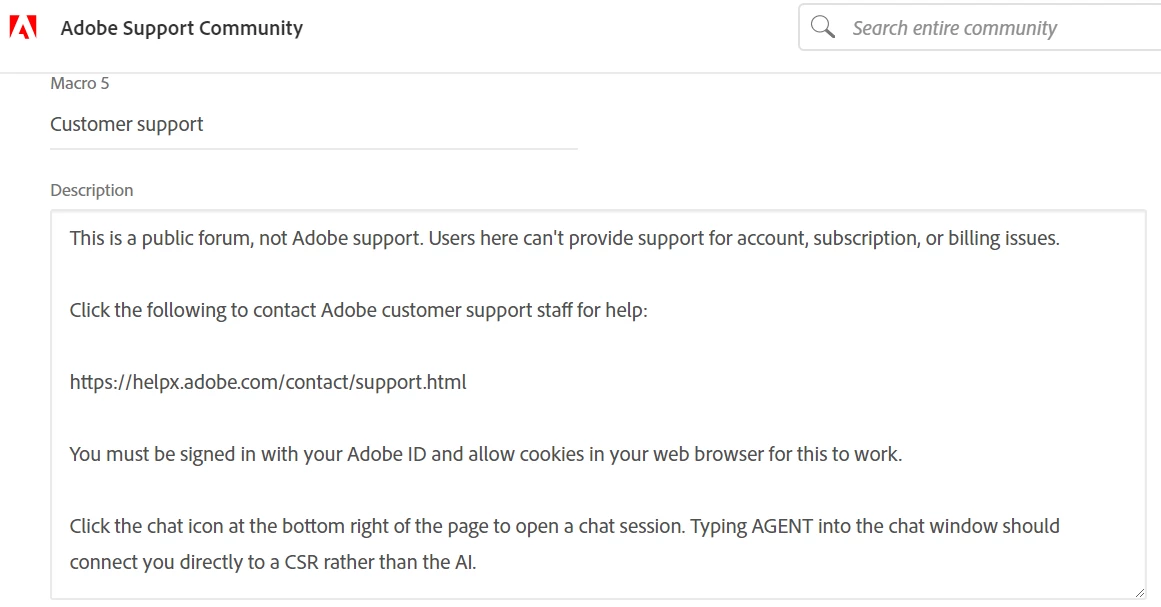Click the Macro 5 field label
The width and height of the screenshot is (1161, 607).
80,83
